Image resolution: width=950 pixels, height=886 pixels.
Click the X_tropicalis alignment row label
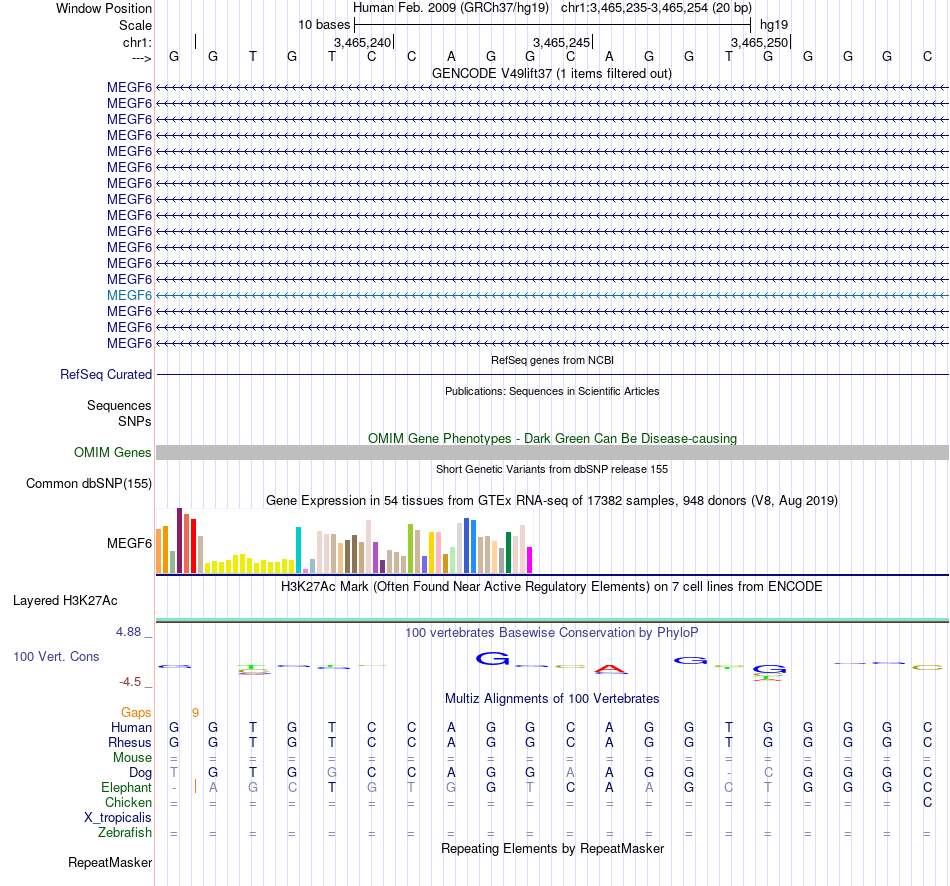[118, 818]
